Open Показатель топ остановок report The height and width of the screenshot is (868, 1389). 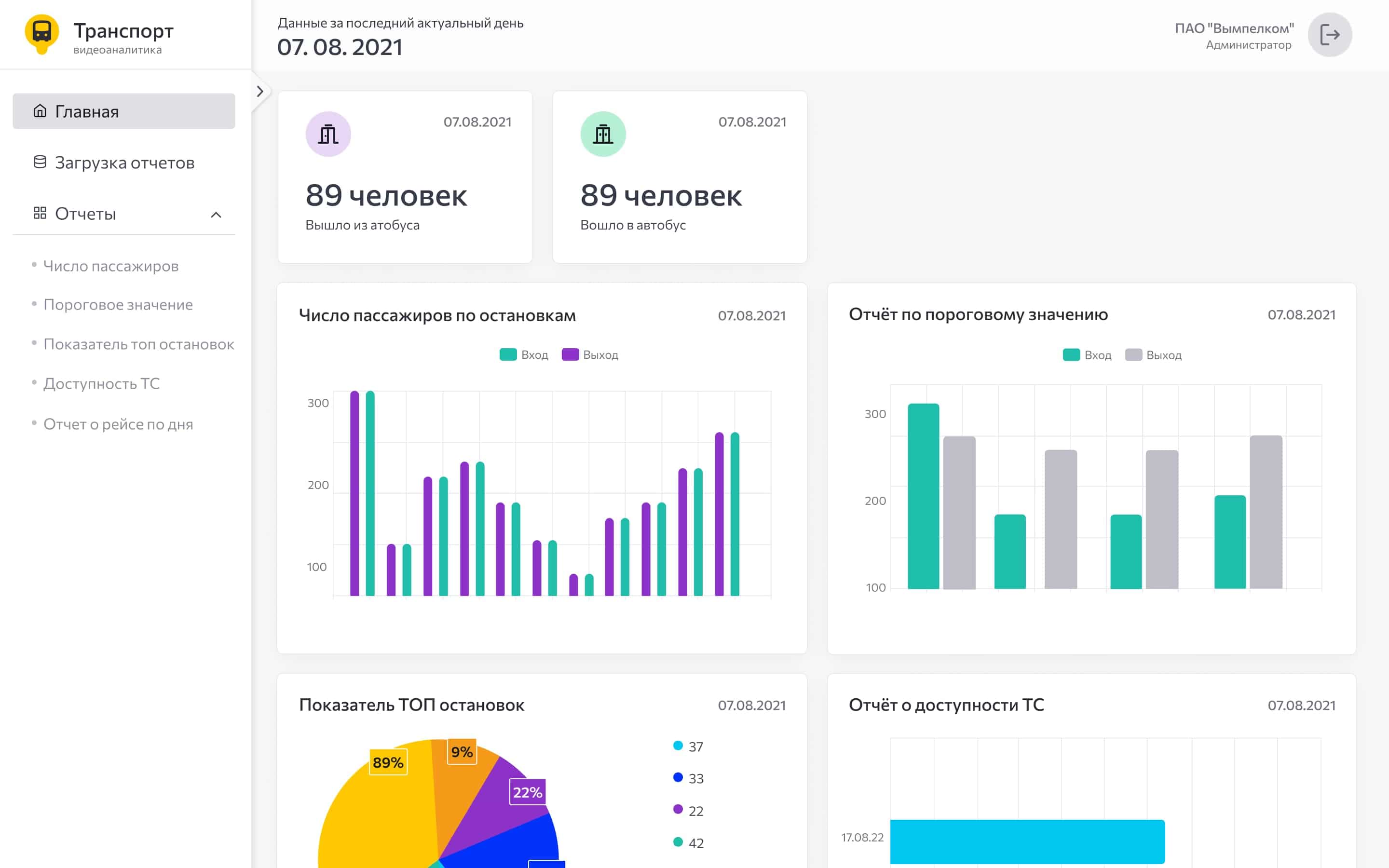coord(138,344)
